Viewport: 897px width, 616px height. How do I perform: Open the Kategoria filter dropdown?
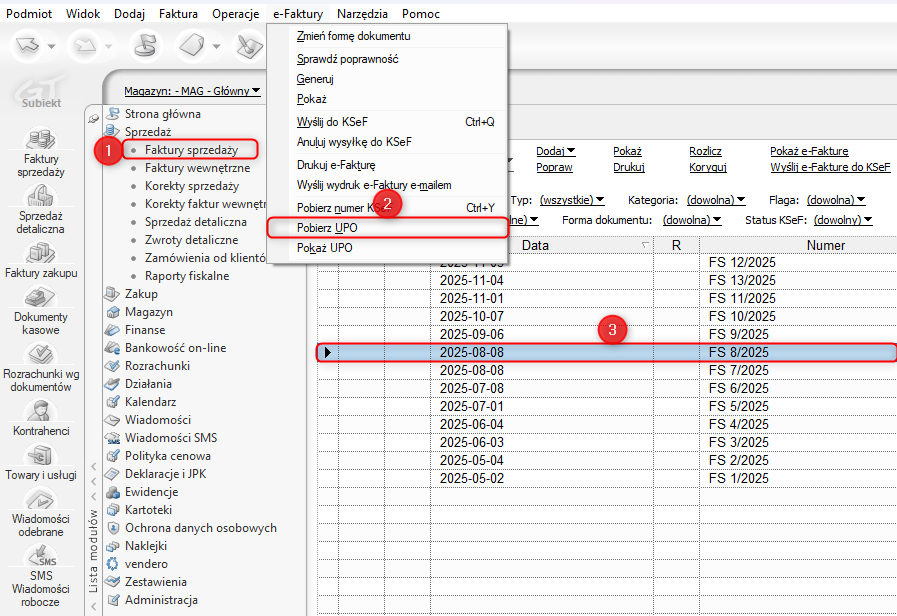714,200
